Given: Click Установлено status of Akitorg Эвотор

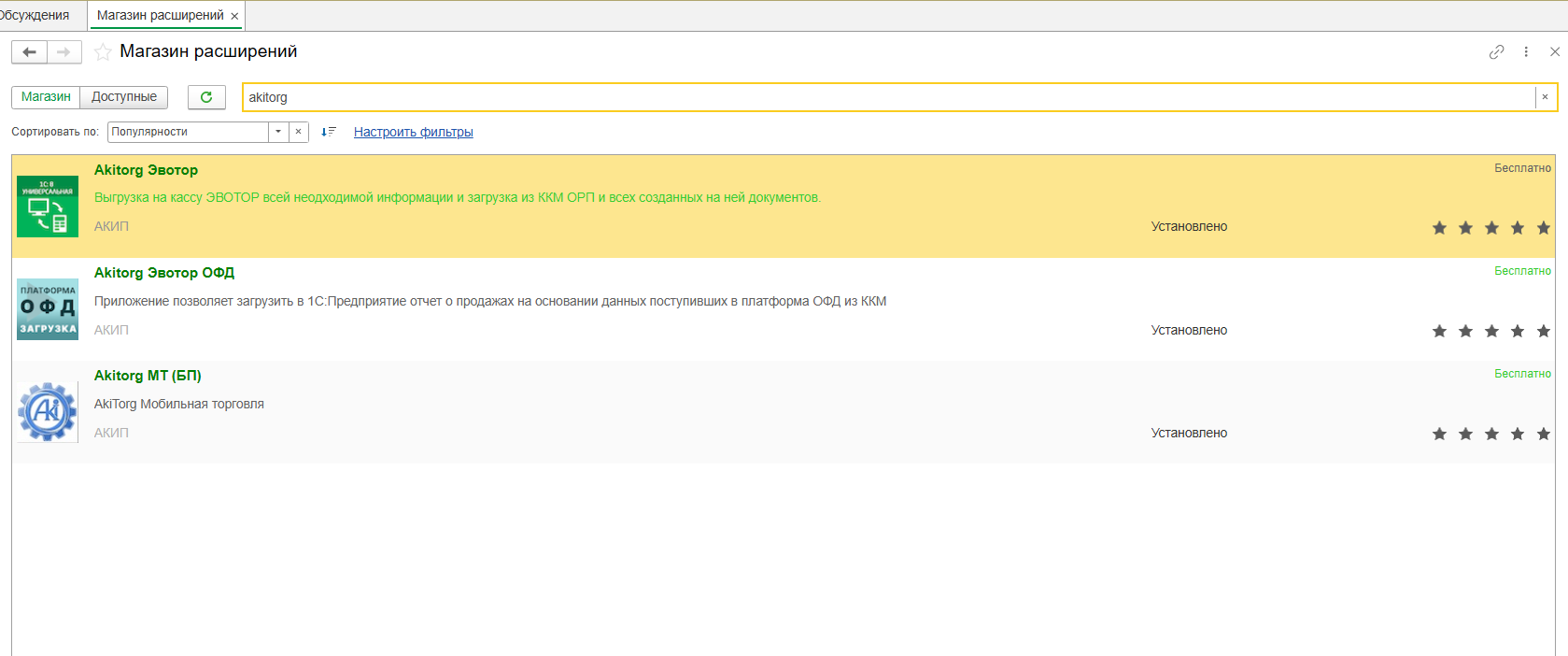Looking at the screenshot, I should (1189, 227).
